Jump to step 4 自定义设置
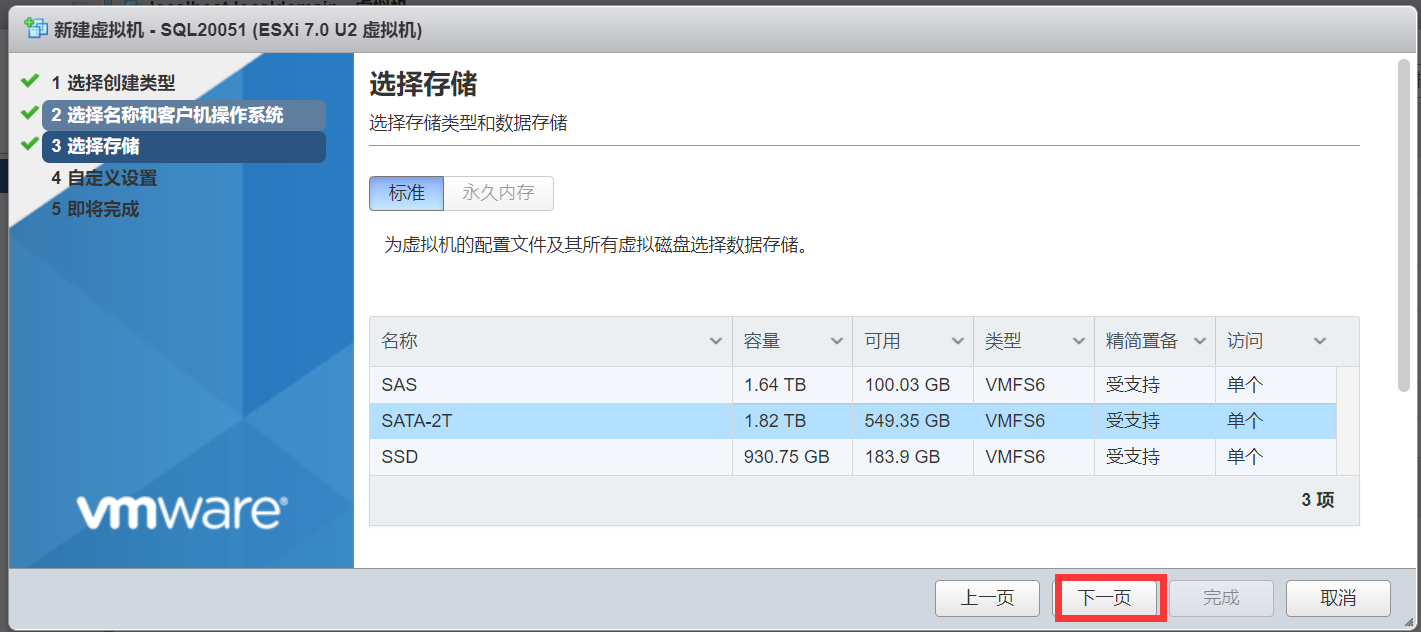 tap(112, 178)
